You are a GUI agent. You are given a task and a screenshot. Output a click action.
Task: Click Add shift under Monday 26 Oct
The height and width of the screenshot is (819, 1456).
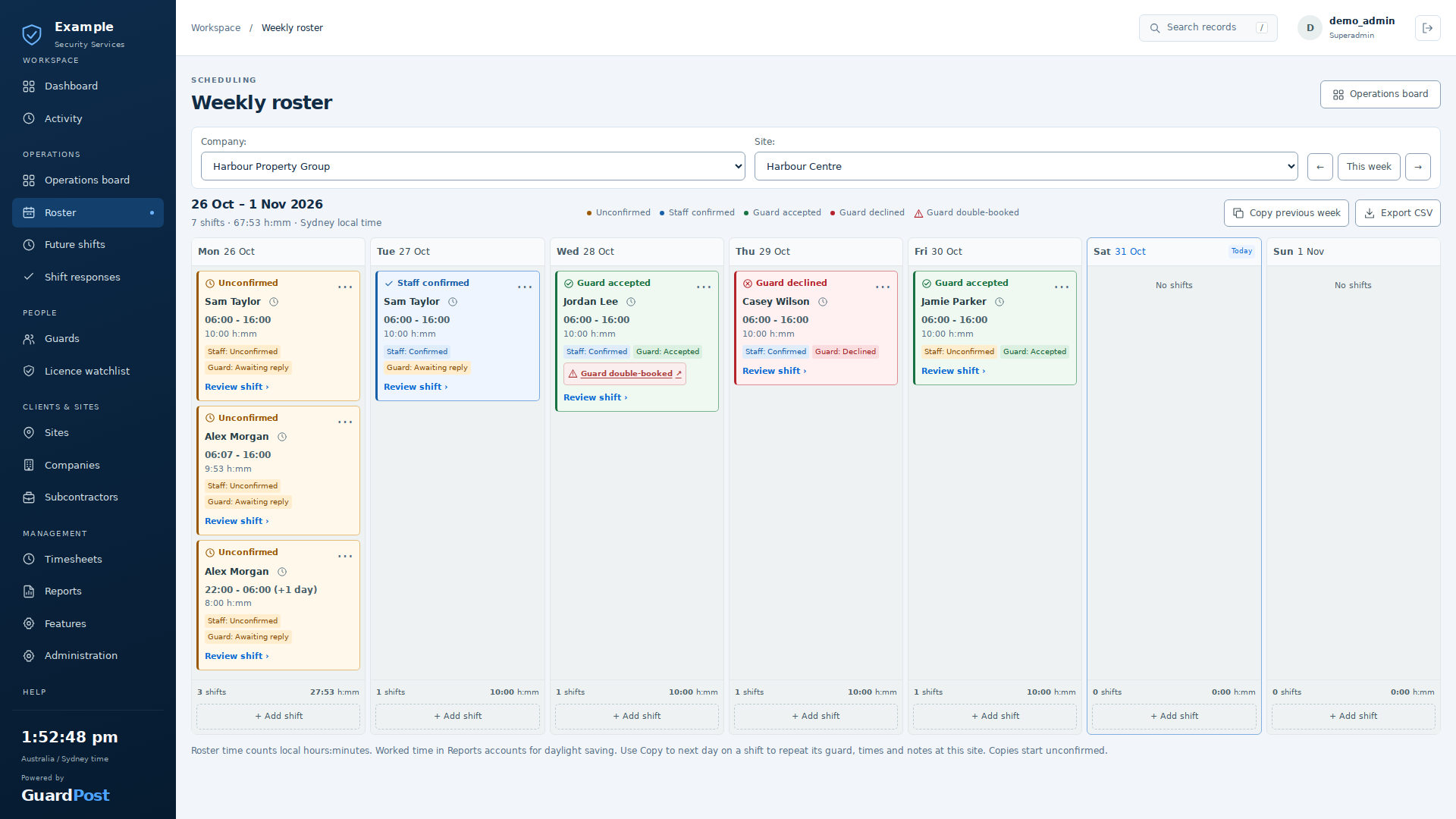278,716
